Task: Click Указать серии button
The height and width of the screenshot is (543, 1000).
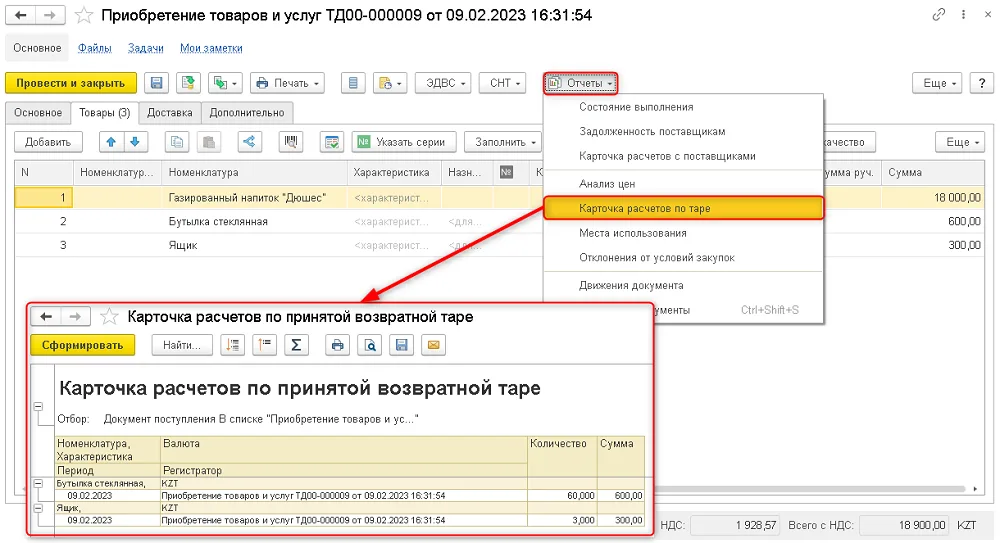Action: coord(404,142)
